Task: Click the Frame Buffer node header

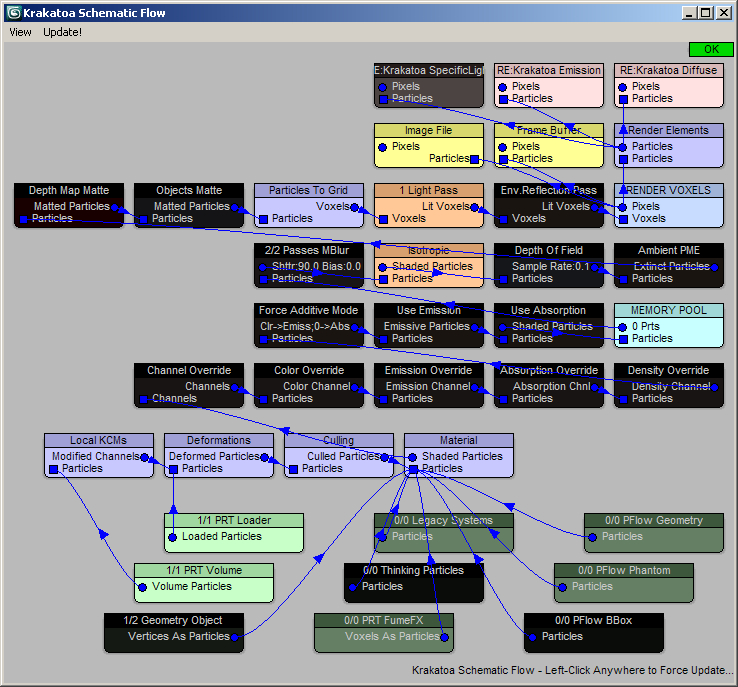Action: [549, 130]
